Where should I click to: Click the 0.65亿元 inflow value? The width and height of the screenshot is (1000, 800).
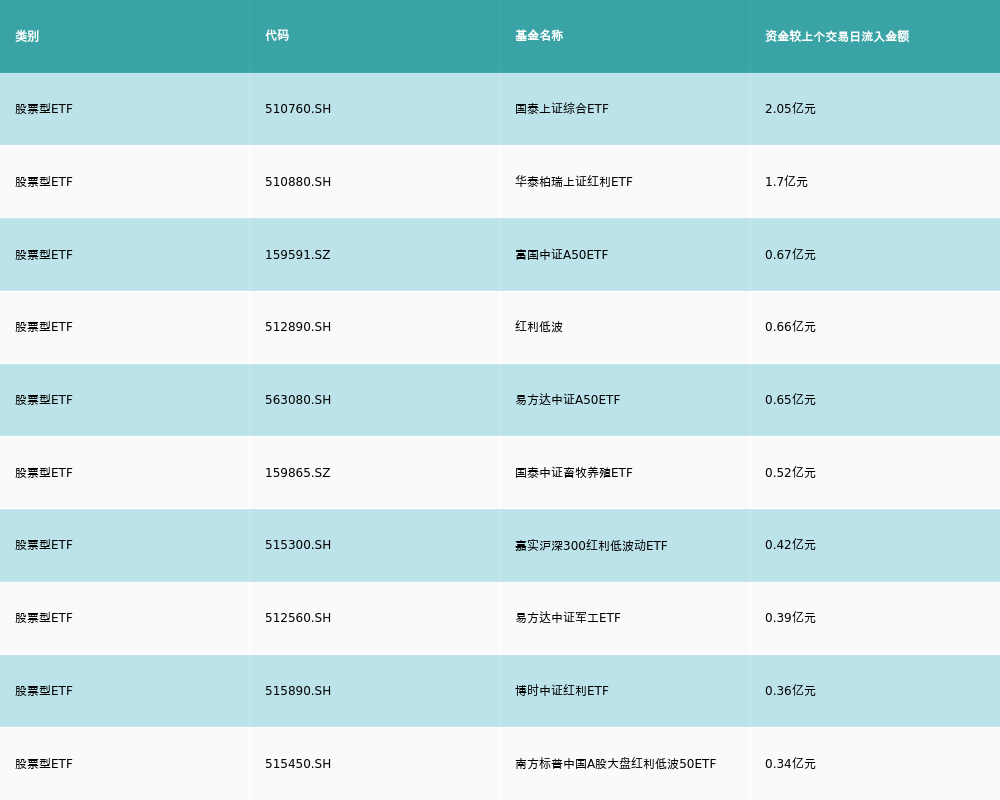coord(790,400)
